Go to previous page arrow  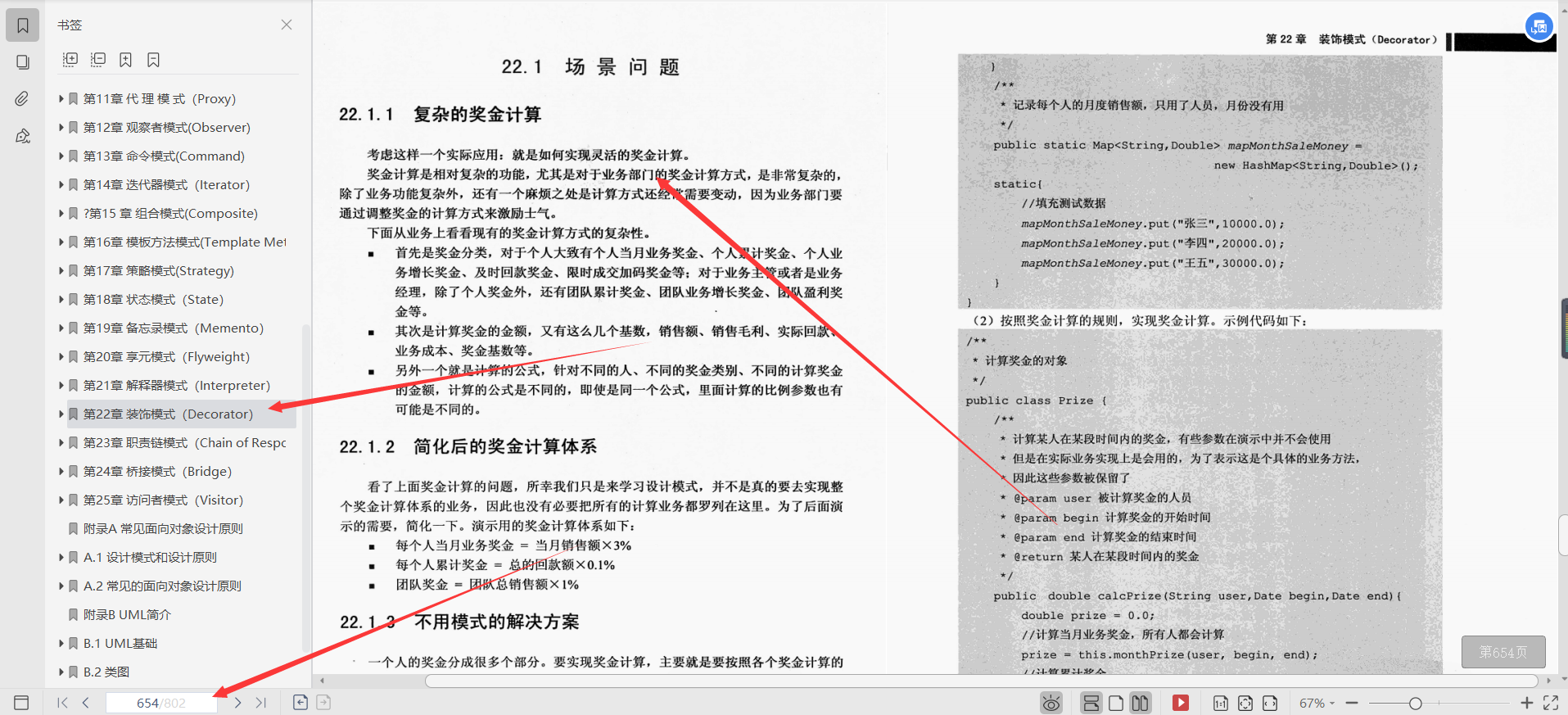pos(85,703)
